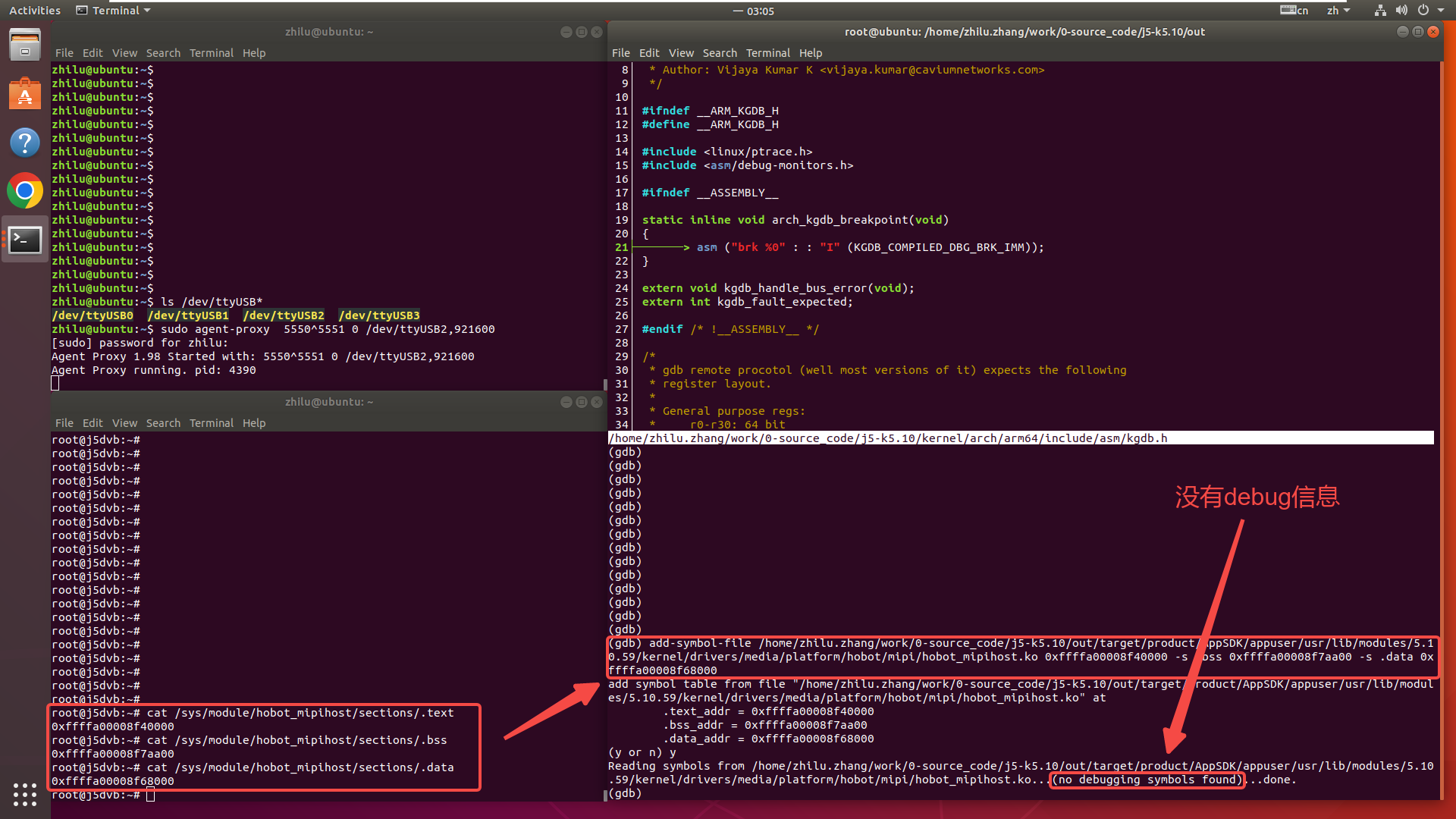Screen dimensions: 1456x819
Task: Click the power icon in top bar
Action: pos(1423,11)
